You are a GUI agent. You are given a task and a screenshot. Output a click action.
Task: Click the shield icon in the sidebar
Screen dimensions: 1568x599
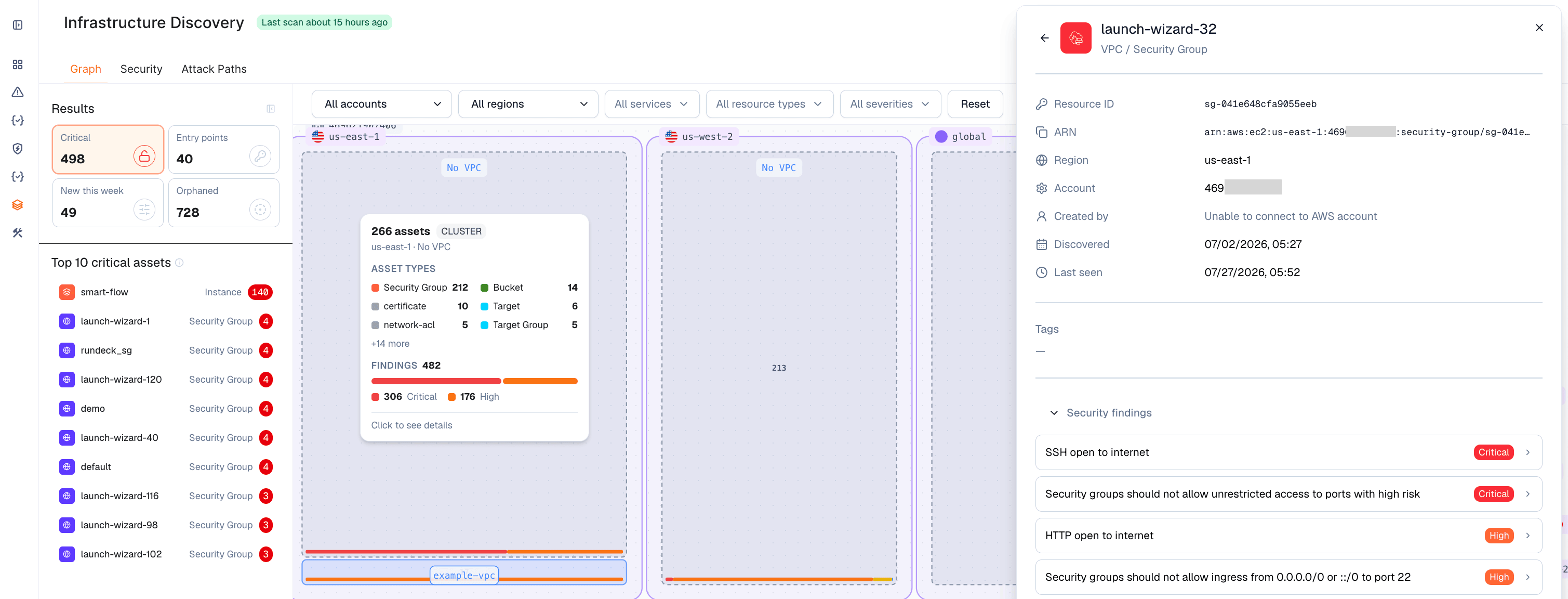[x=18, y=149]
